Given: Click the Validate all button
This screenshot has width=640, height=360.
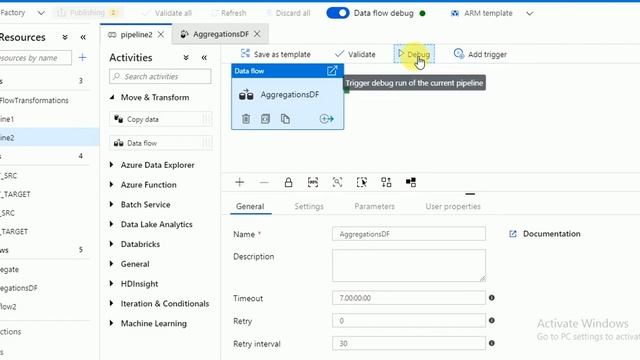Looking at the screenshot, I should pyautogui.click(x=167, y=13).
